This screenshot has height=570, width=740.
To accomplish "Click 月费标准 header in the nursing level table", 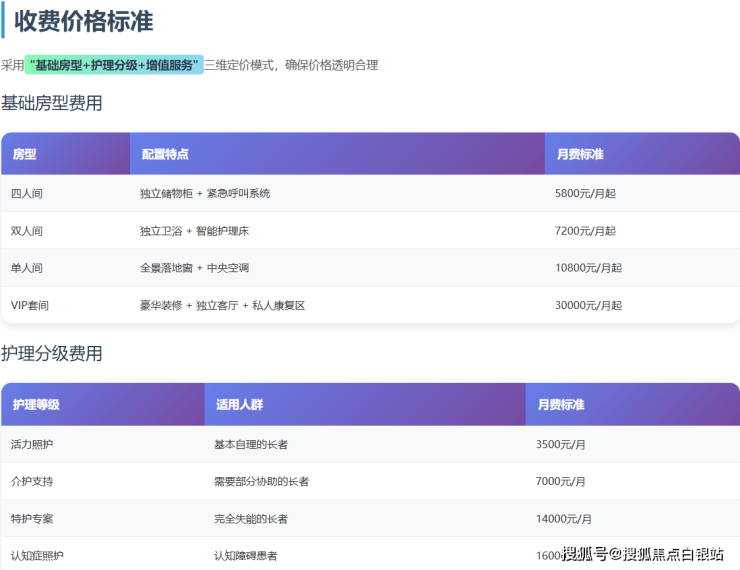I will pos(561,405).
